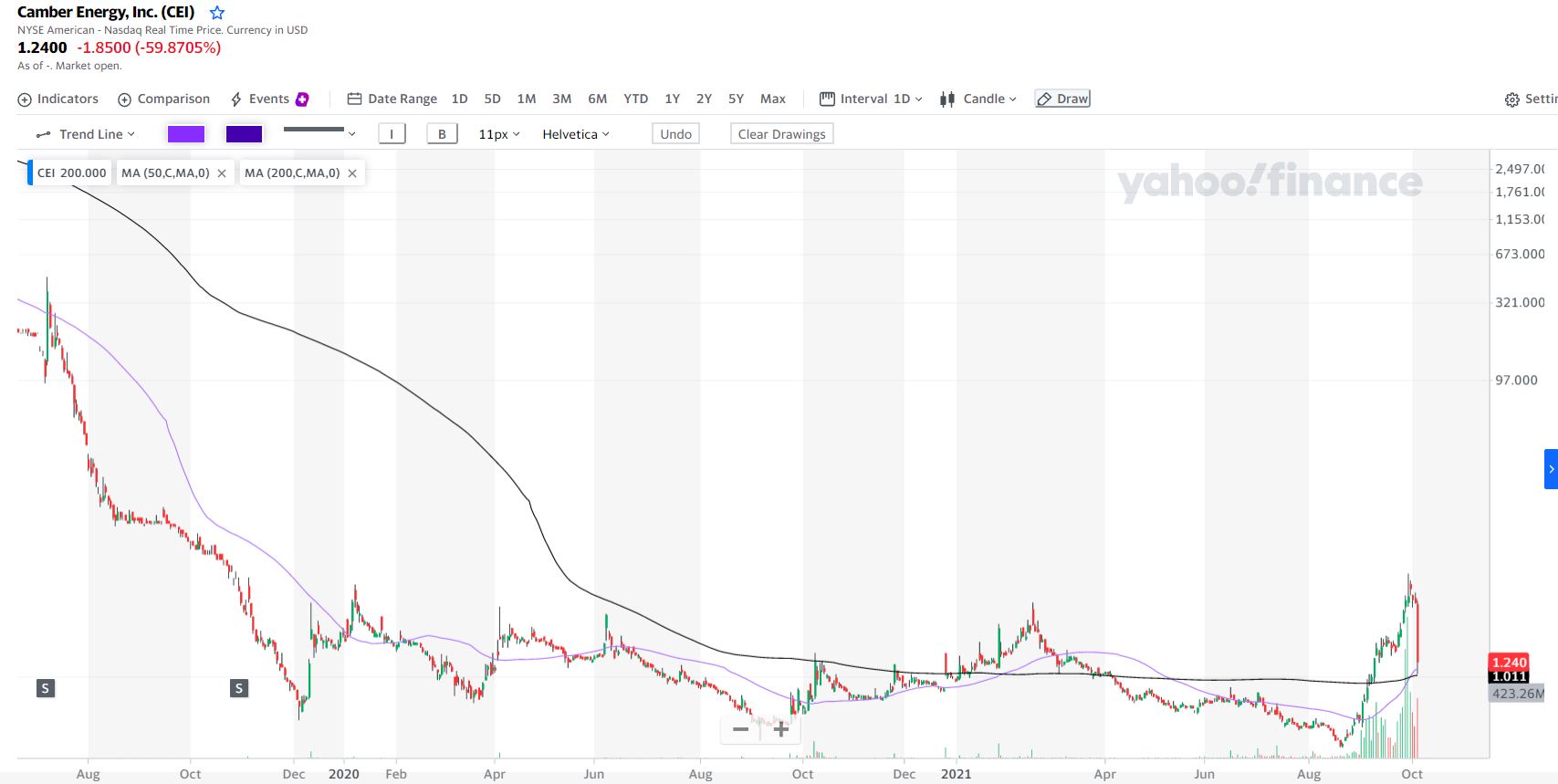Click the Date Range calendar icon

click(354, 99)
